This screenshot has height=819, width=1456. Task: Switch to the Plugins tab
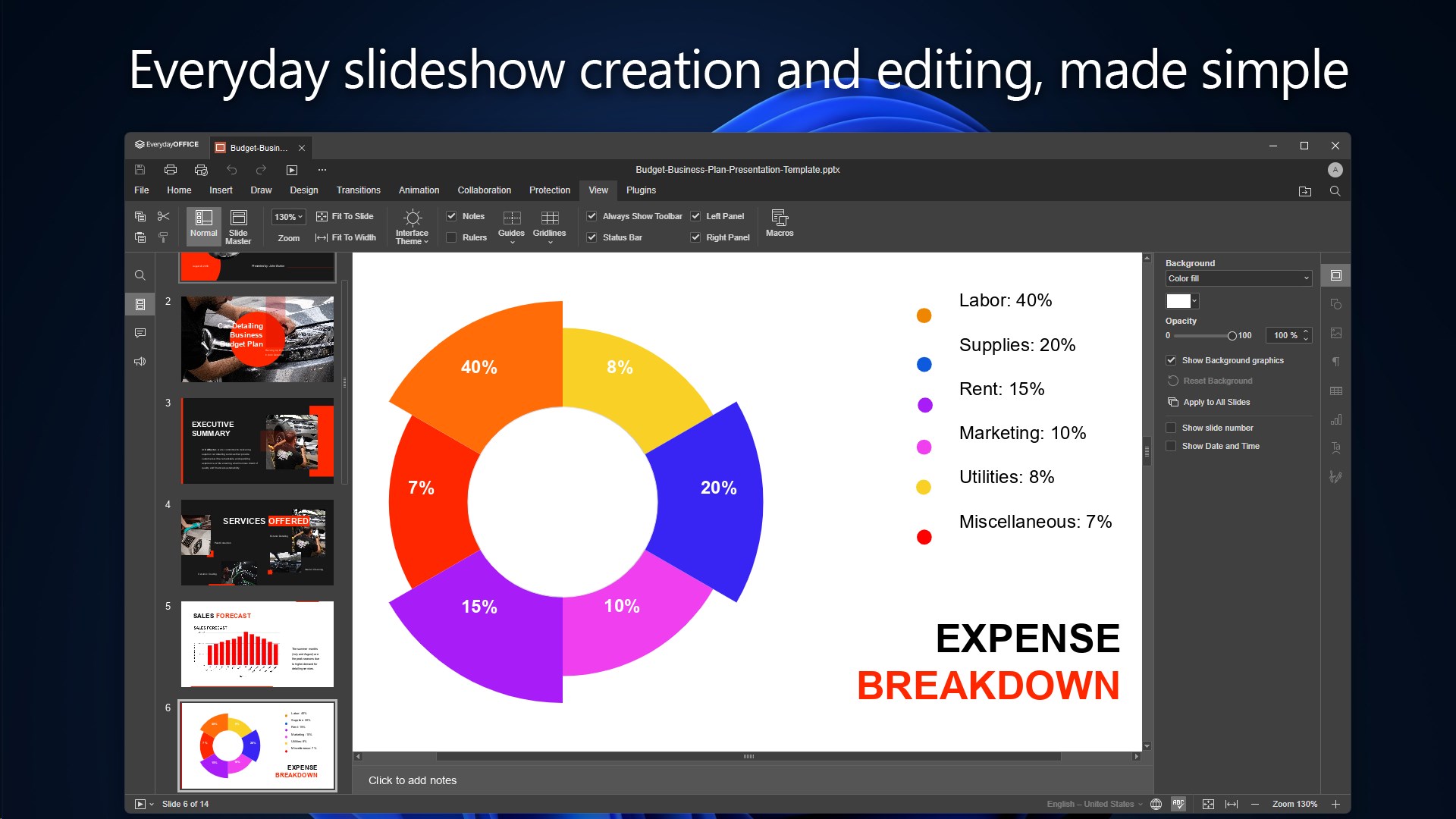pos(641,190)
